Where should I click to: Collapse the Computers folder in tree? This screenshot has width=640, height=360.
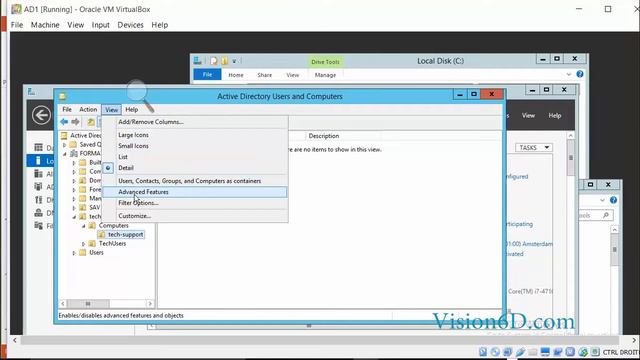tap(84, 226)
